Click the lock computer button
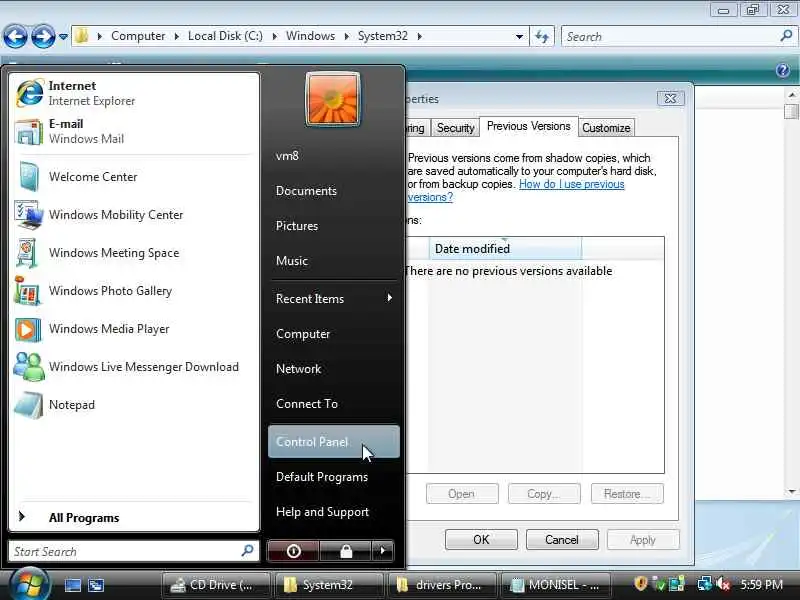The width and height of the screenshot is (800, 600). tap(346, 551)
